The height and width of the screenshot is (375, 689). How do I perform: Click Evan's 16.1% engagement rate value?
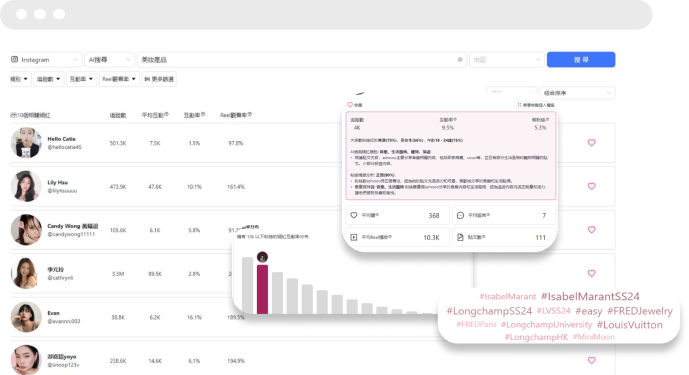point(194,317)
